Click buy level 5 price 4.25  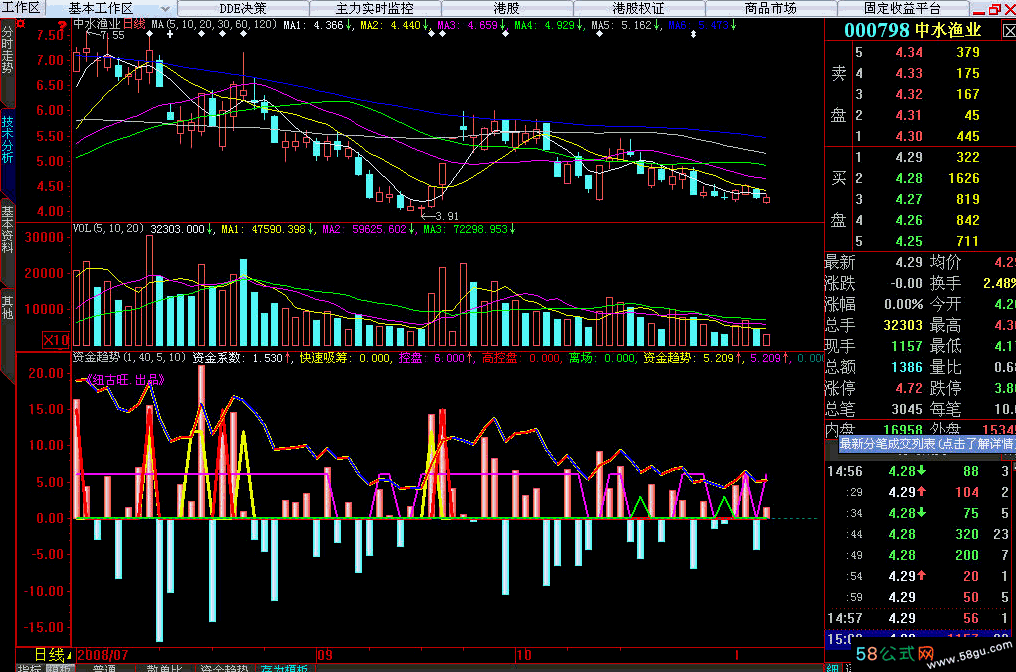[x=908, y=241]
